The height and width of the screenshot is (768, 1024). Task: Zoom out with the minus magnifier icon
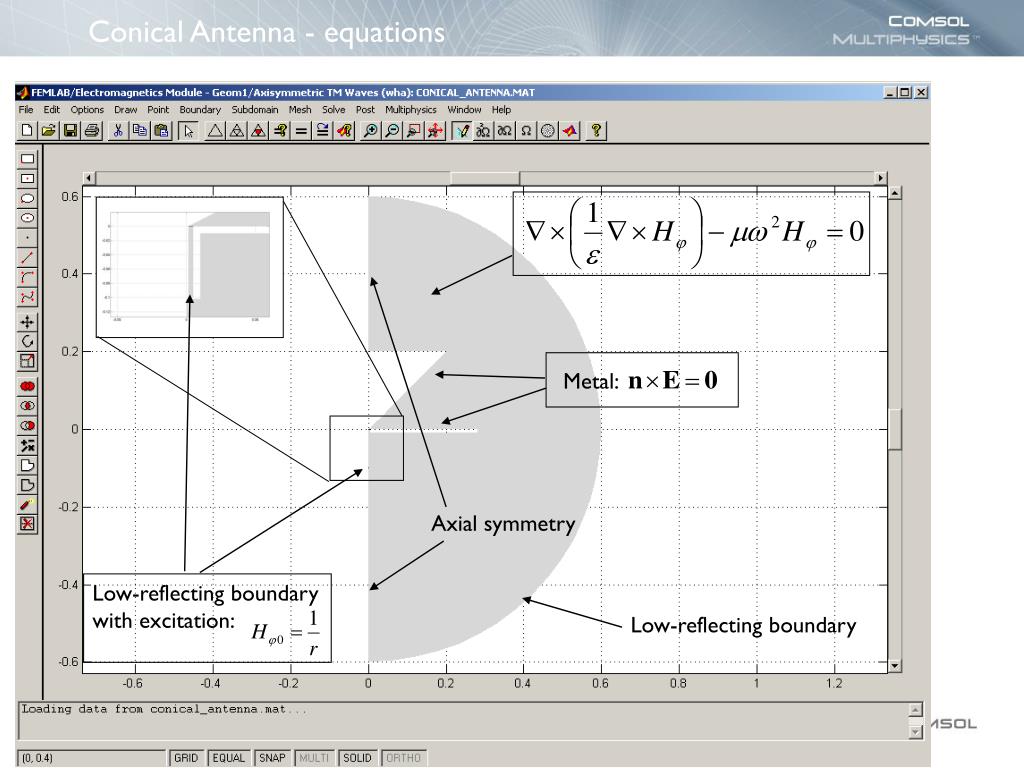coord(392,131)
